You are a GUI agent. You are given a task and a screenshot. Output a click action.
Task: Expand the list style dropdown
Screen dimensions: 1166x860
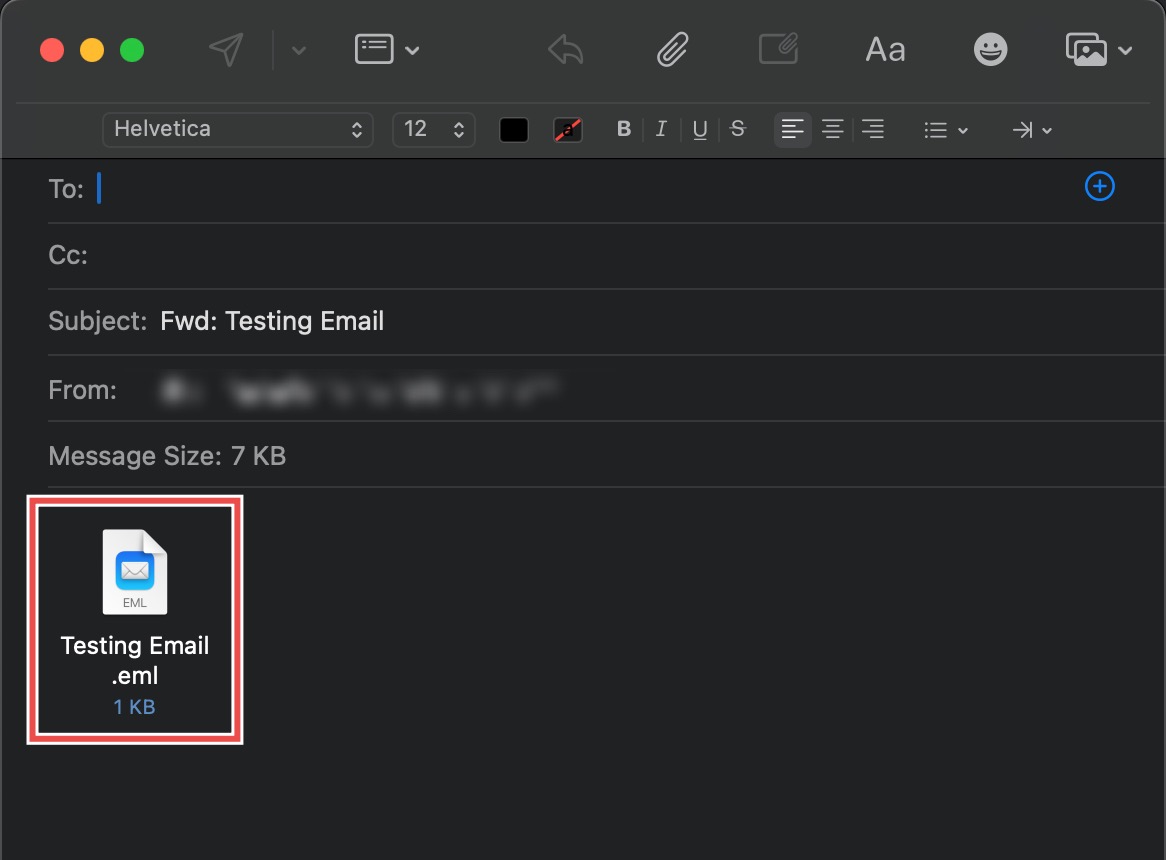tap(945, 130)
